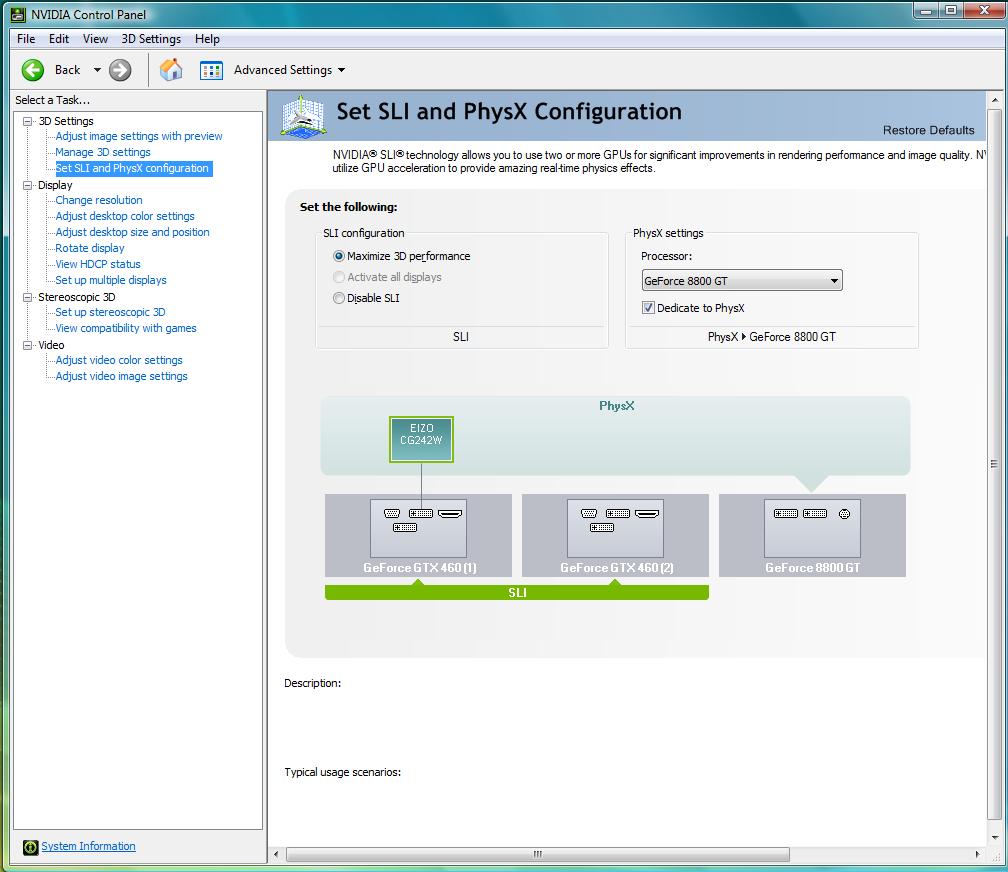The height and width of the screenshot is (872, 1008).
Task: Open the Help menu
Action: tap(207, 39)
